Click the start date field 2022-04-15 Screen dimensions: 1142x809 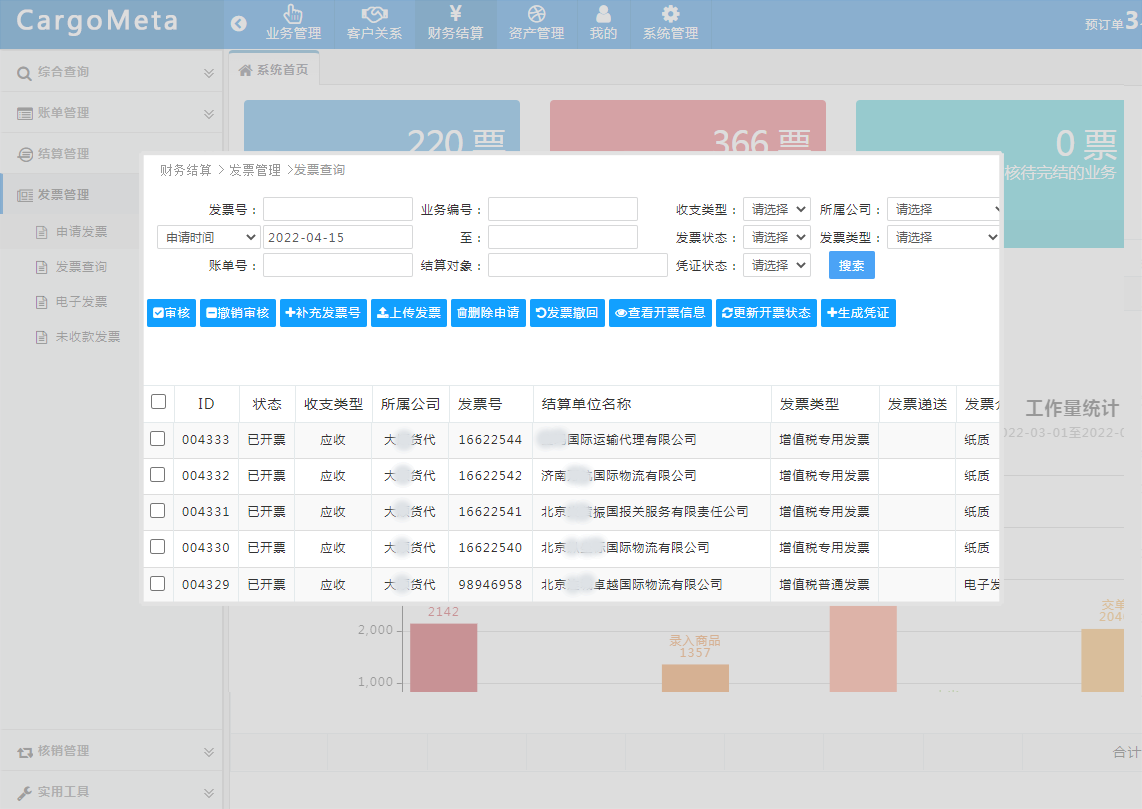point(338,237)
